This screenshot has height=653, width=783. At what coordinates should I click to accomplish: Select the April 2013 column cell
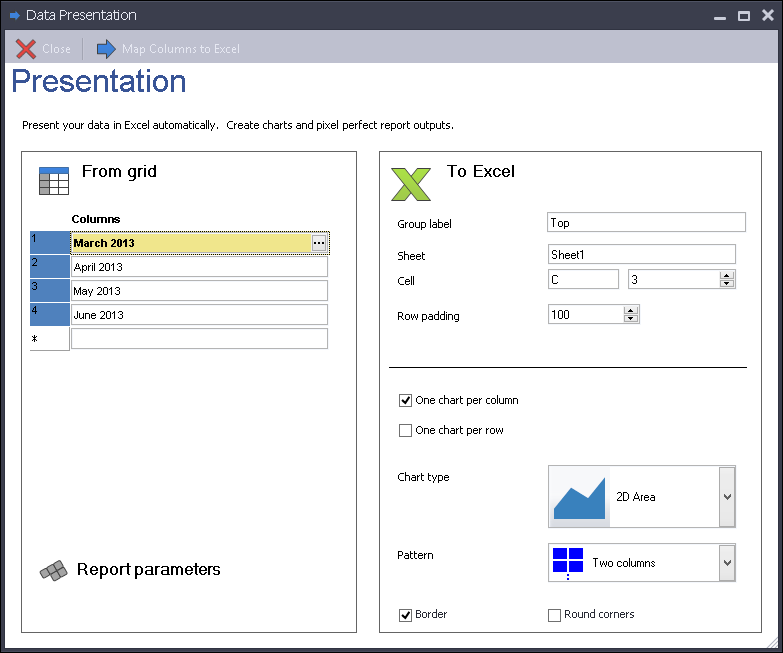199,267
